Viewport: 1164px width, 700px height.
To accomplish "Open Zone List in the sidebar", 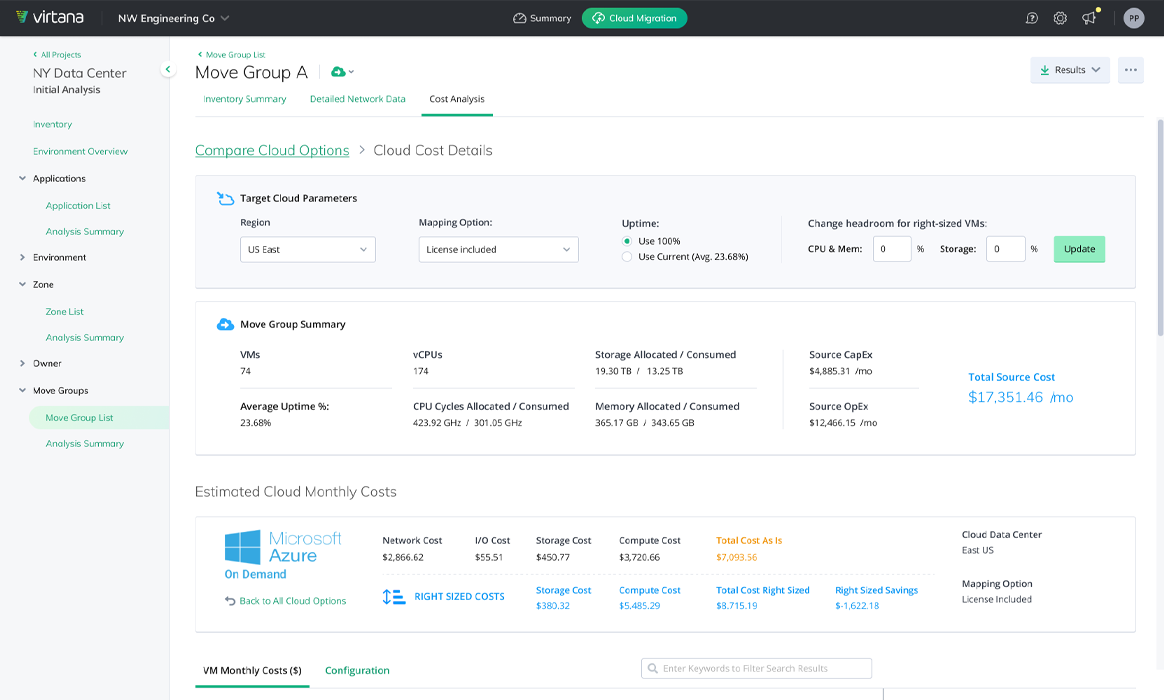I will (65, 312).
